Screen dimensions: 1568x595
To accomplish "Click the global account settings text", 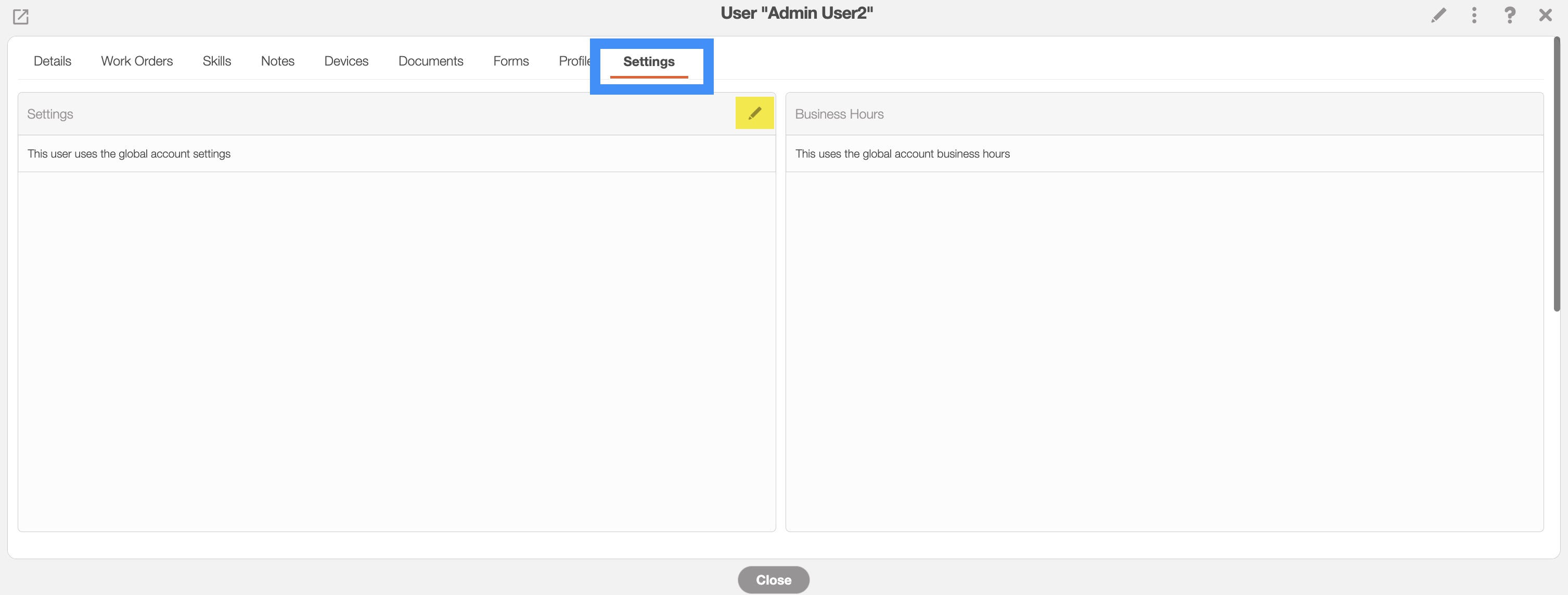I will 129,154.
